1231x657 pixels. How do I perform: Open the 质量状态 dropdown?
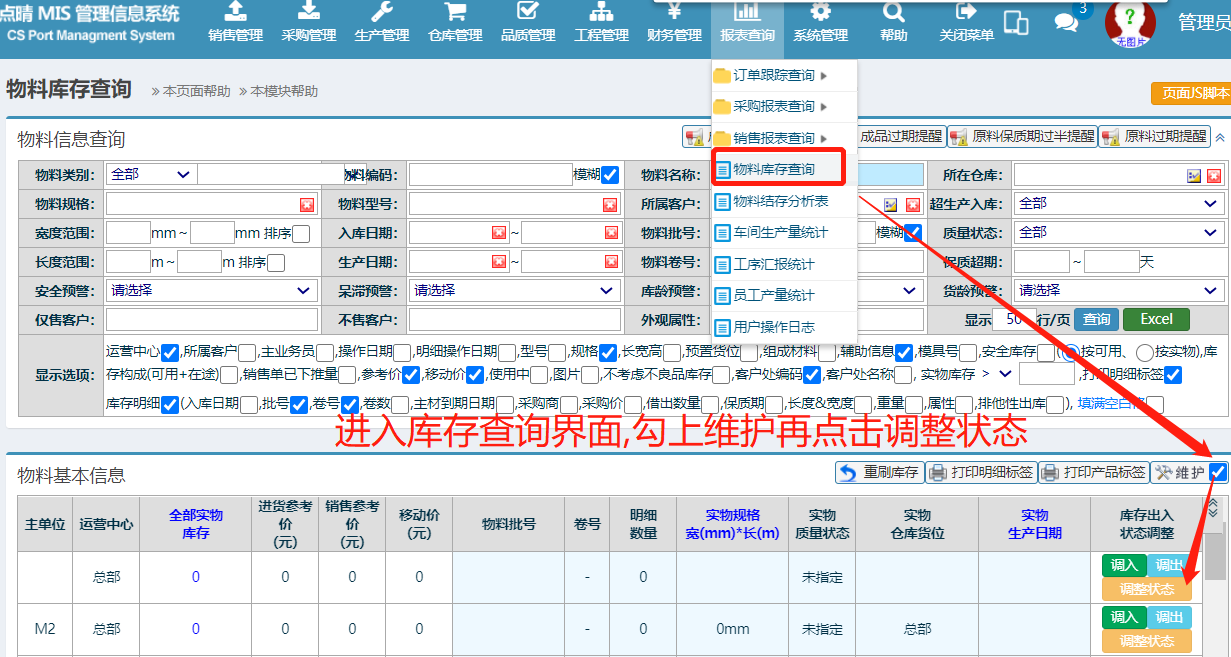(x=1117, y=232)
